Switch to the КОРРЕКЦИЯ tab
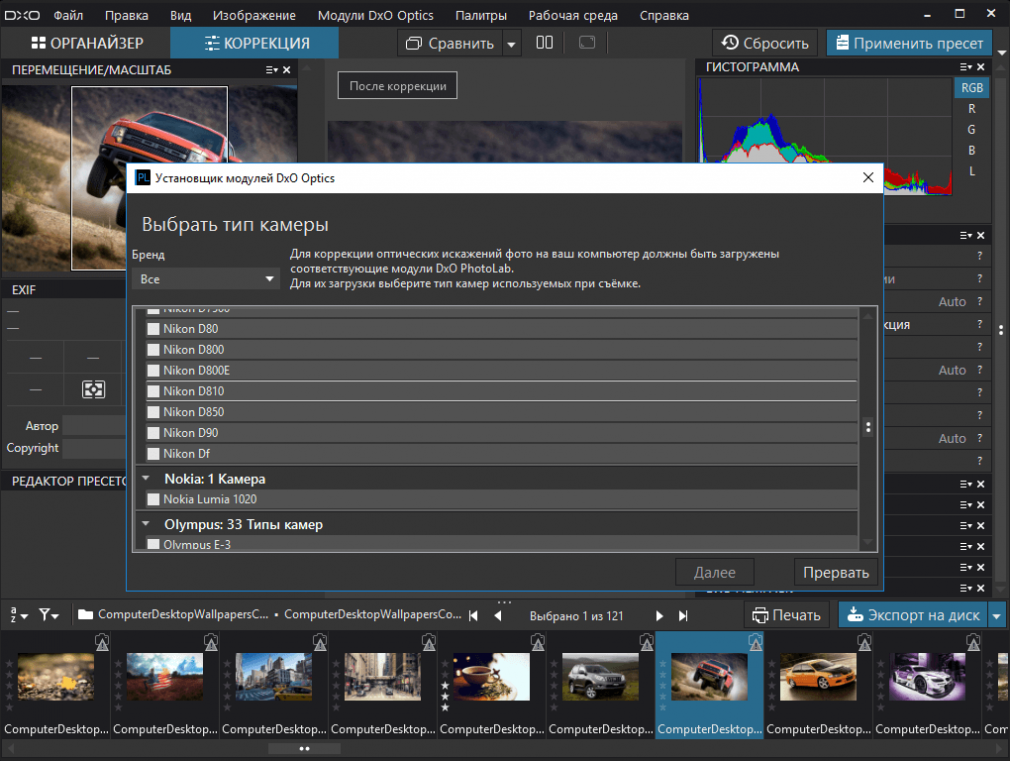 pos(255,43)
